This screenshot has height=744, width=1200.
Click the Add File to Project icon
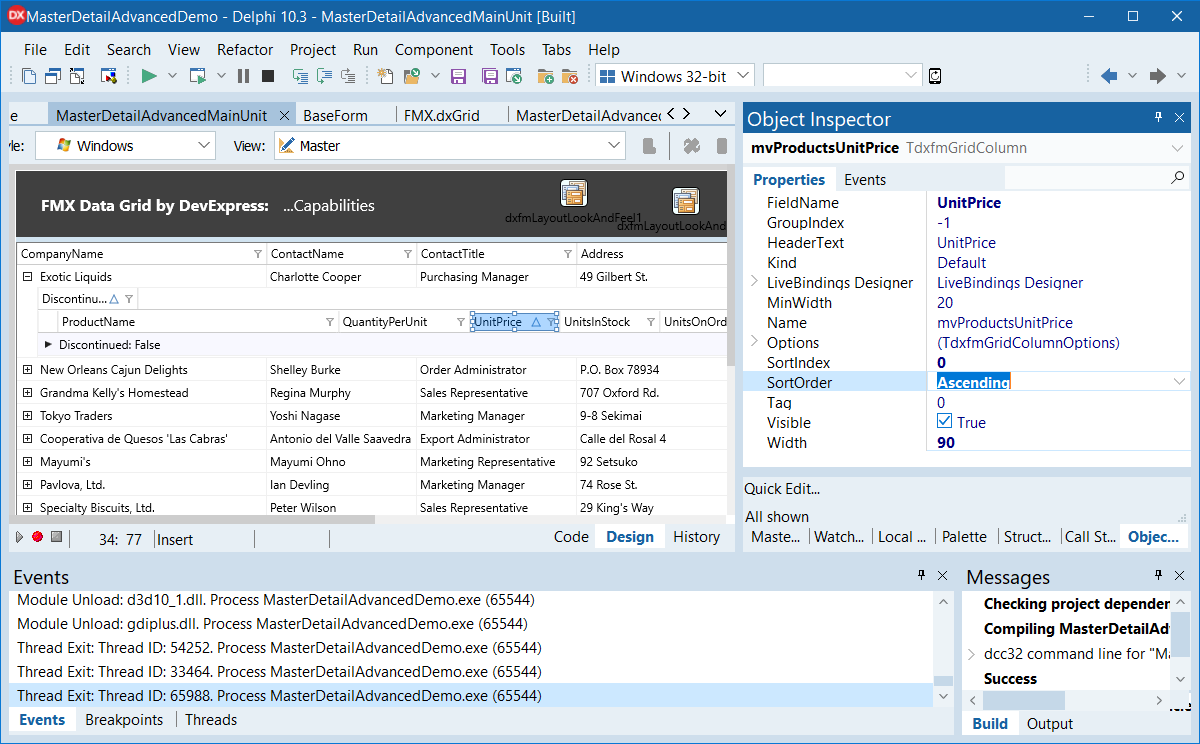pos(546,76)
